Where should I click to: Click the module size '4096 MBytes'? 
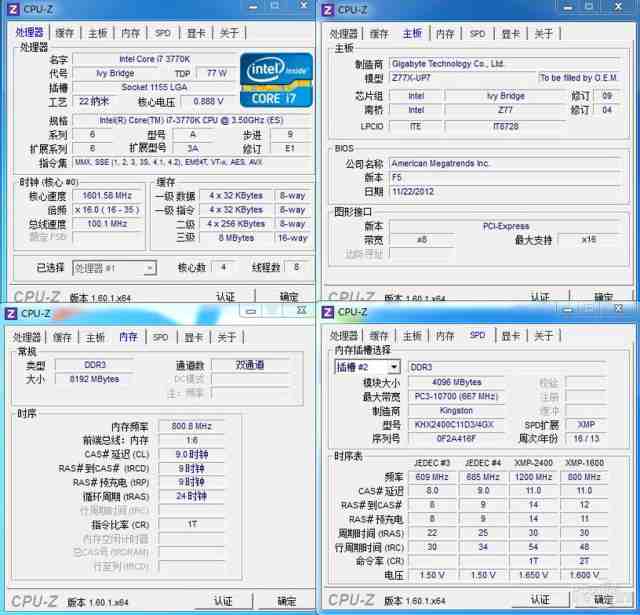click(x=456, y=382)
